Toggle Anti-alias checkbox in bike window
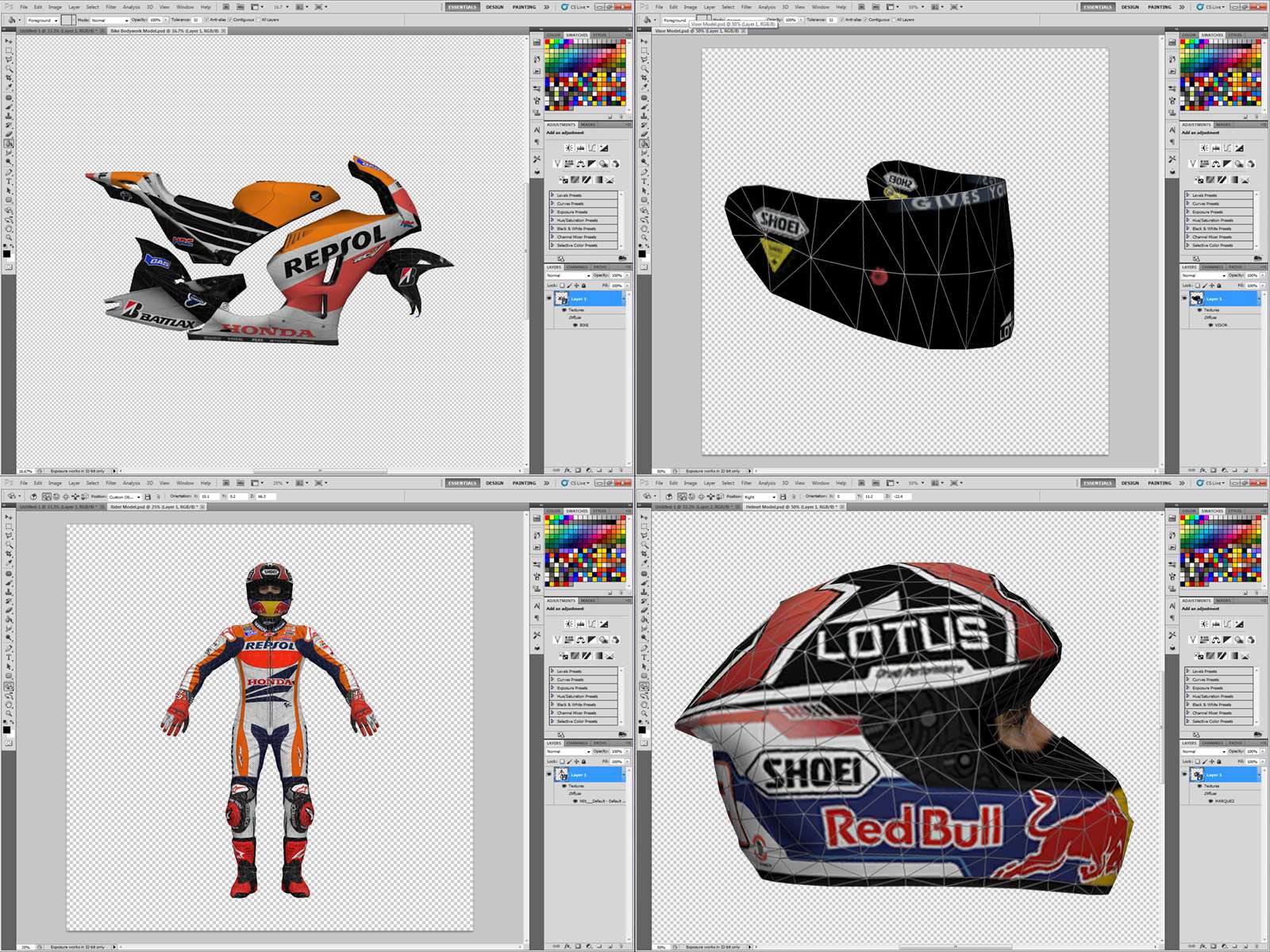Screen dimensions: 1270x952 (x=206, y=20)
